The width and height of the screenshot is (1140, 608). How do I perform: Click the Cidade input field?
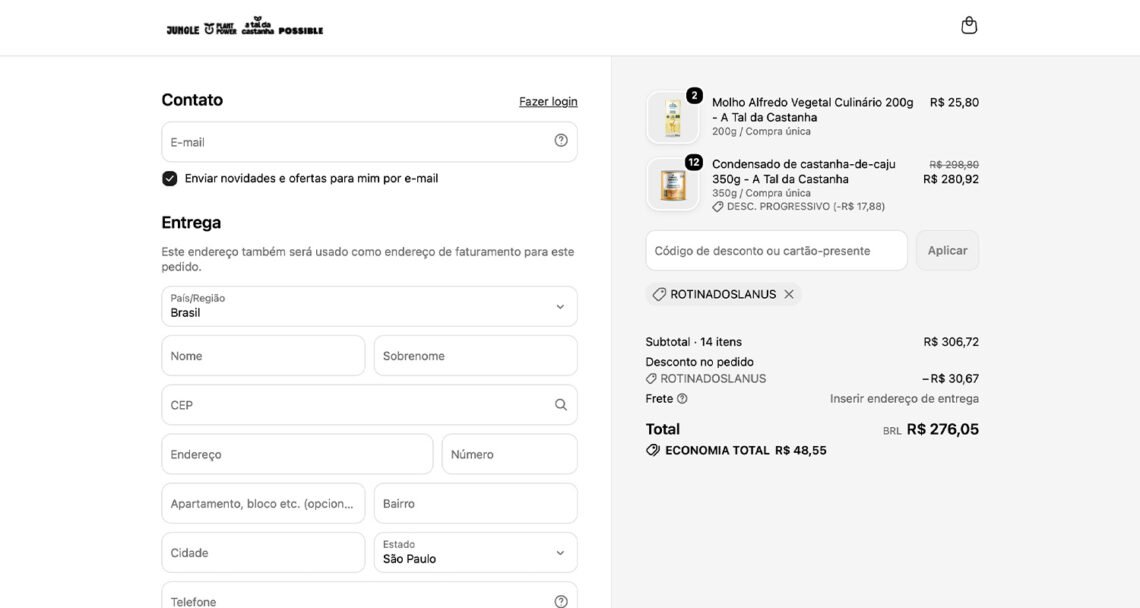263,552
